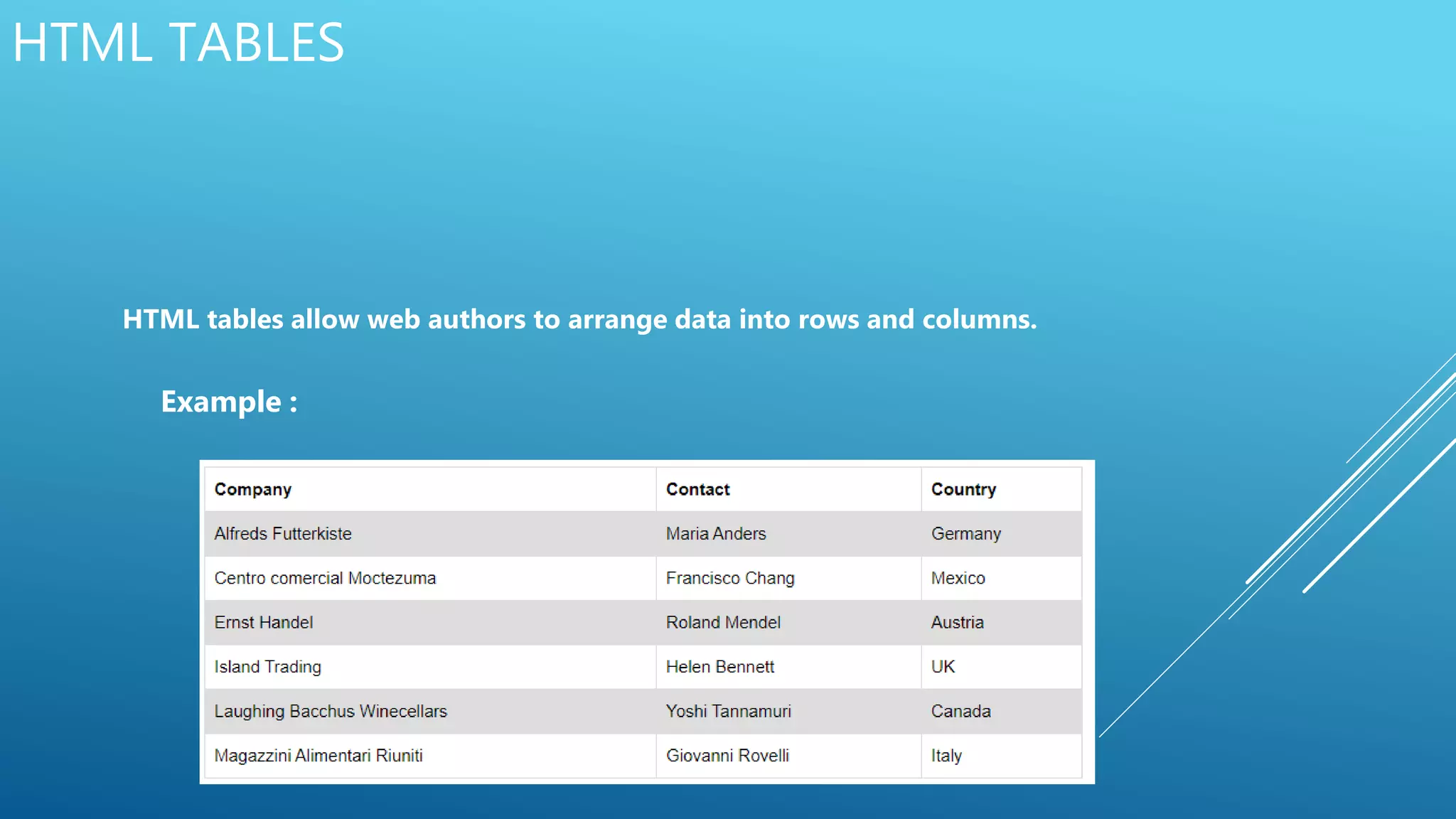Select the Contact column header
Image resolution: width=1456 pixels, height=819 pixels.
[697, 489]
